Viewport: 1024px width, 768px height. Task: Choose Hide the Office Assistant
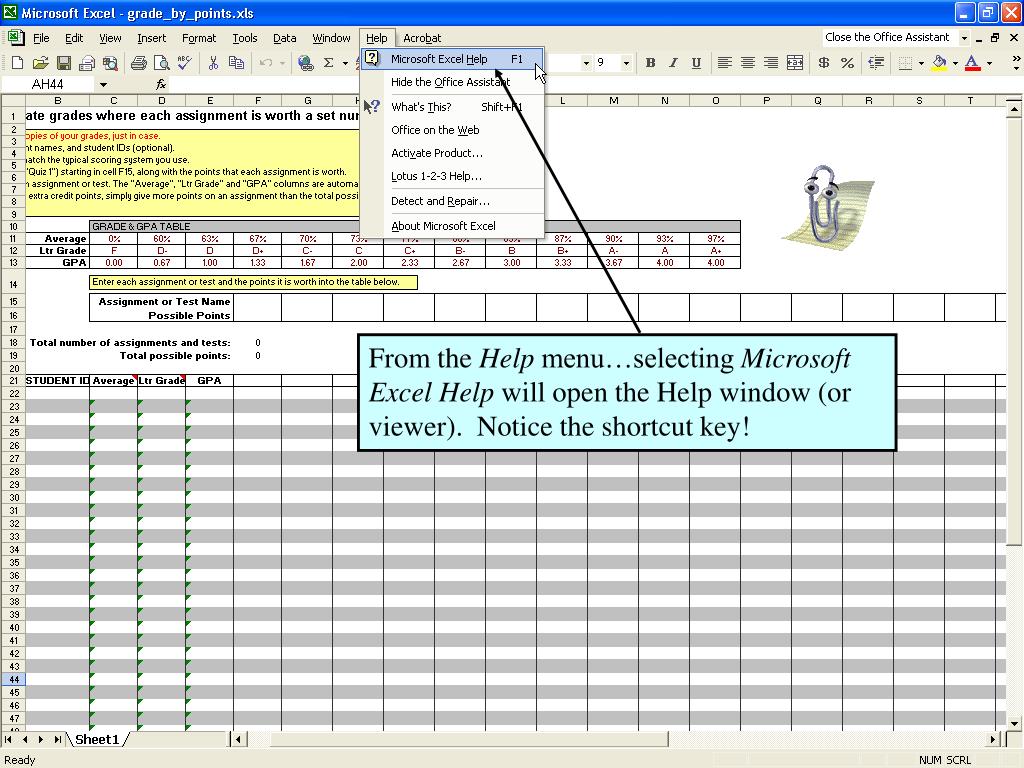tap(452, 82)
